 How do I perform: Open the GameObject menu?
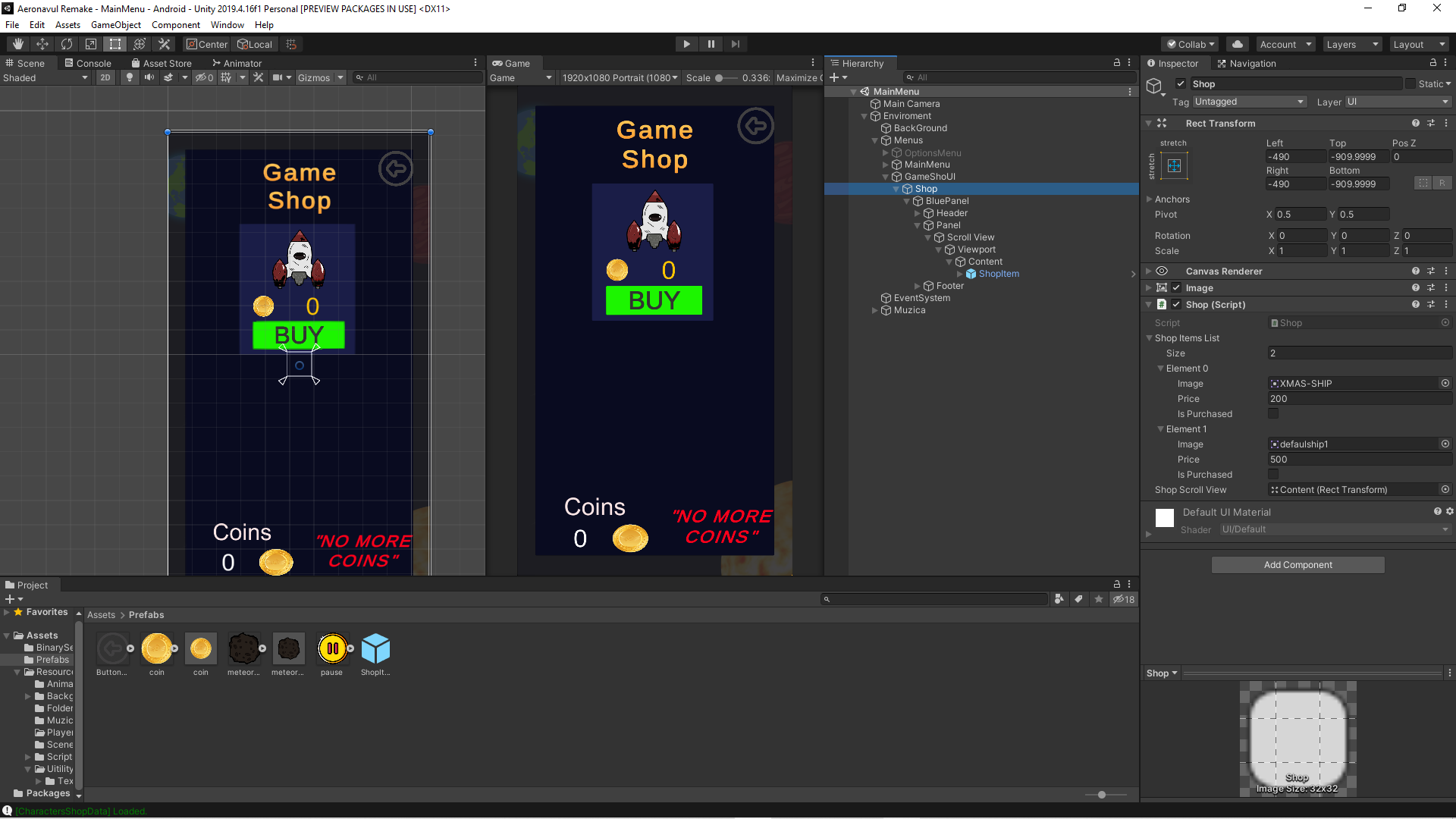tap(115, 25)
